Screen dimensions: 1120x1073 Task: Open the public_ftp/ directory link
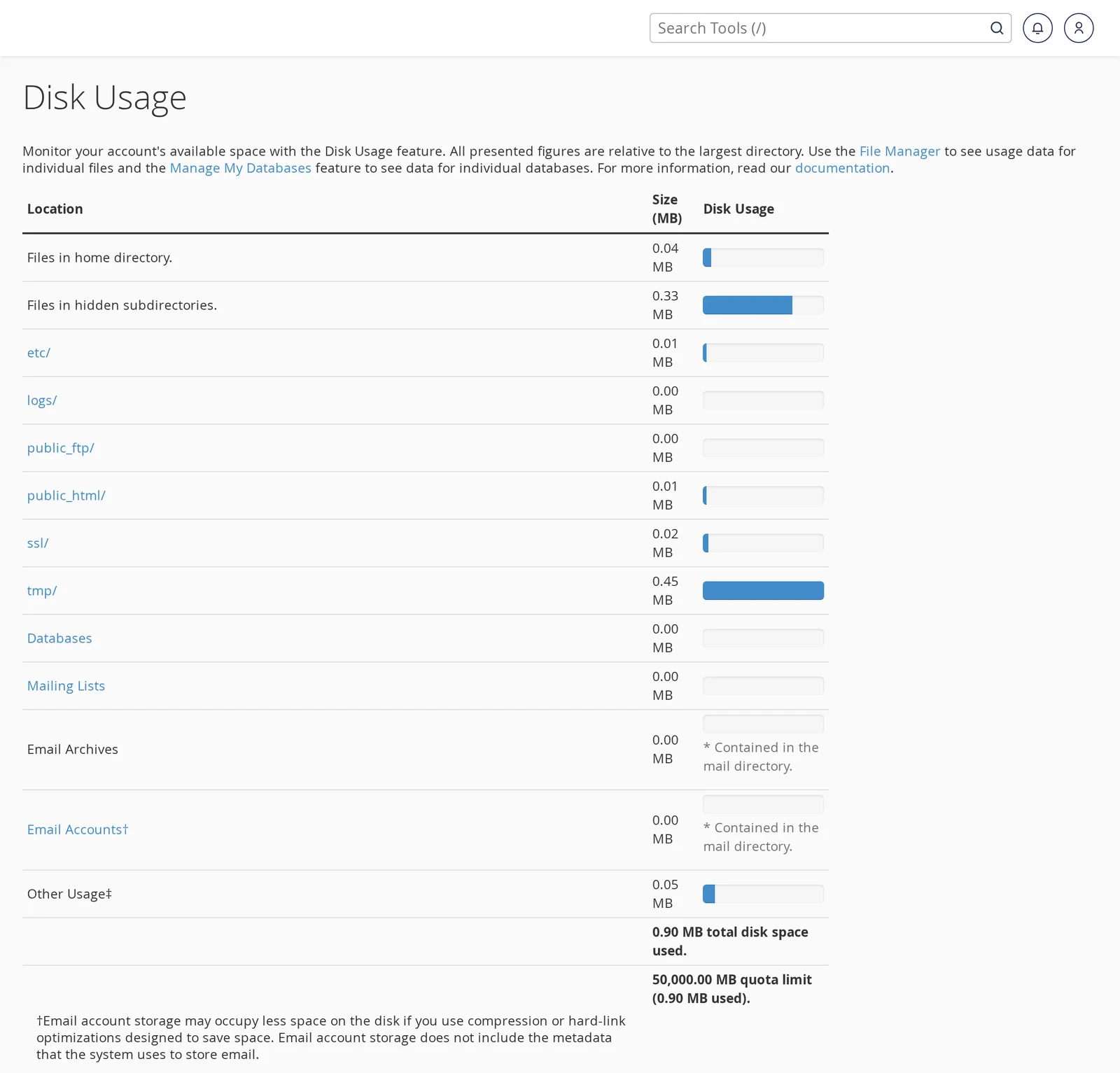(60, 448)
